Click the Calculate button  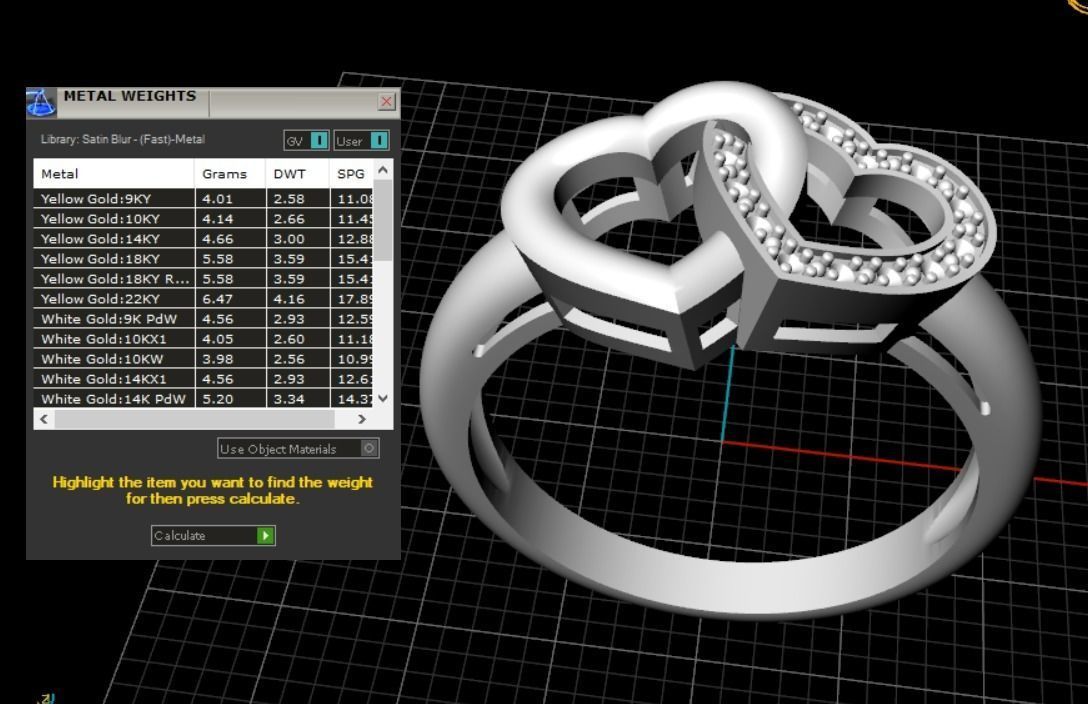pos(213,535)
